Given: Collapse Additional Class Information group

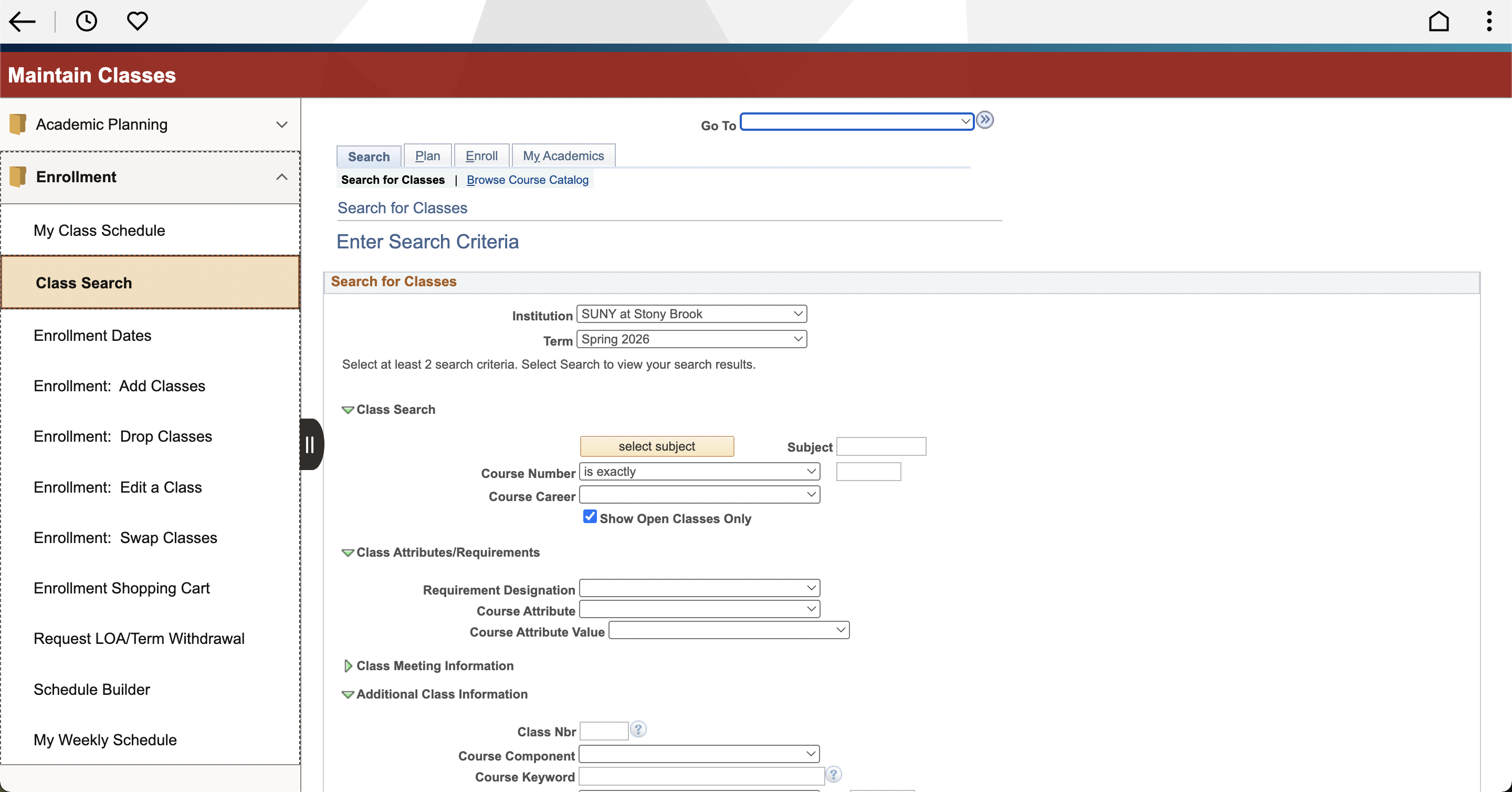Looking at the screenshot, I should (x=348, y=694).
